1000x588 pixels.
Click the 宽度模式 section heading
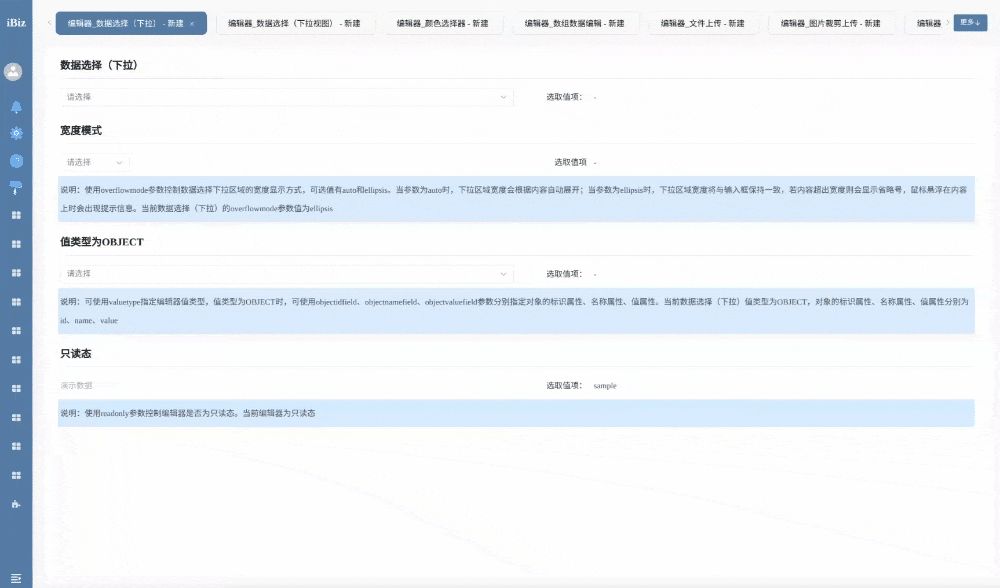pos(81,130)
